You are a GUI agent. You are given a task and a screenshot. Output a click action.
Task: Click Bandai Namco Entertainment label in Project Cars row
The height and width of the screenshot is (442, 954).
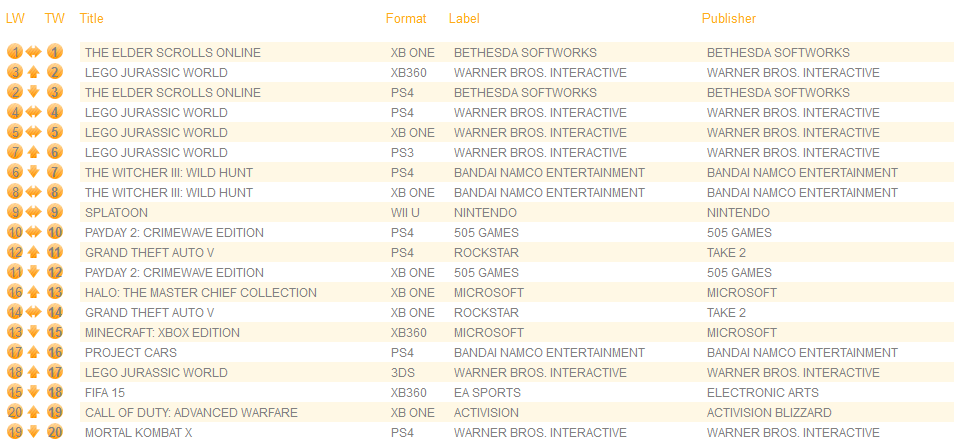[x=549, y=353]
